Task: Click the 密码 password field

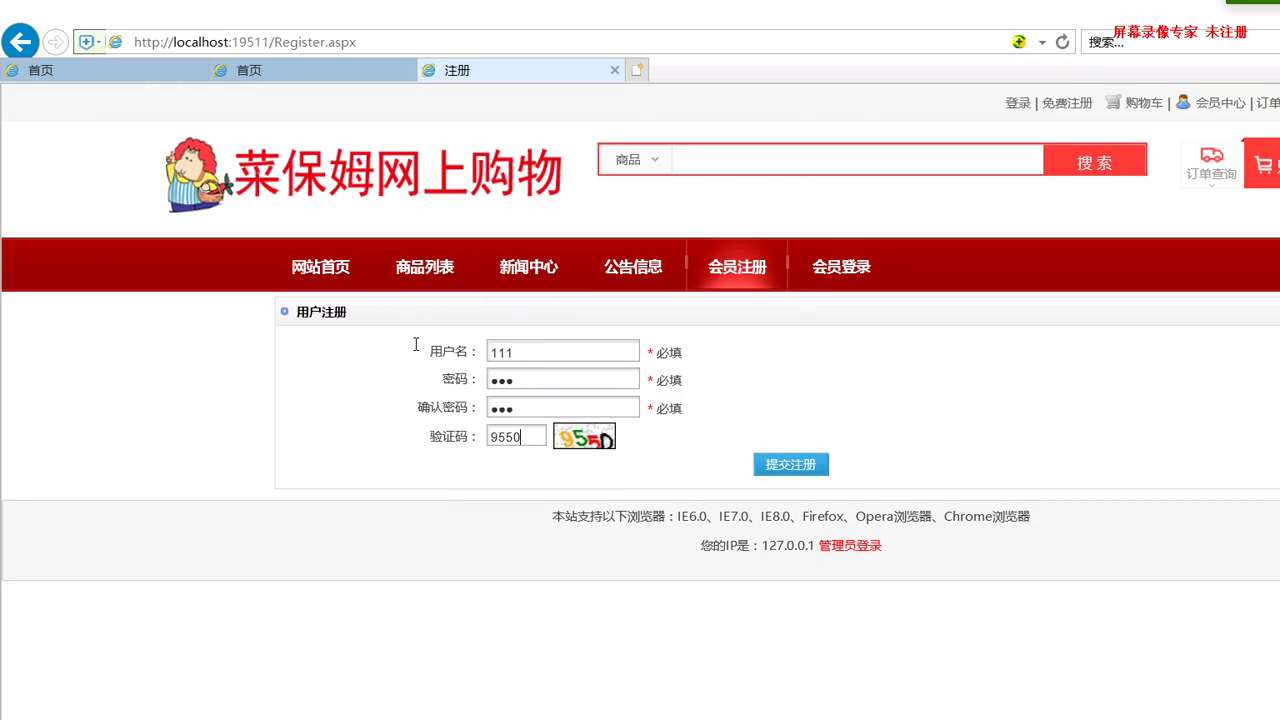Action: [x=563, y=379]
